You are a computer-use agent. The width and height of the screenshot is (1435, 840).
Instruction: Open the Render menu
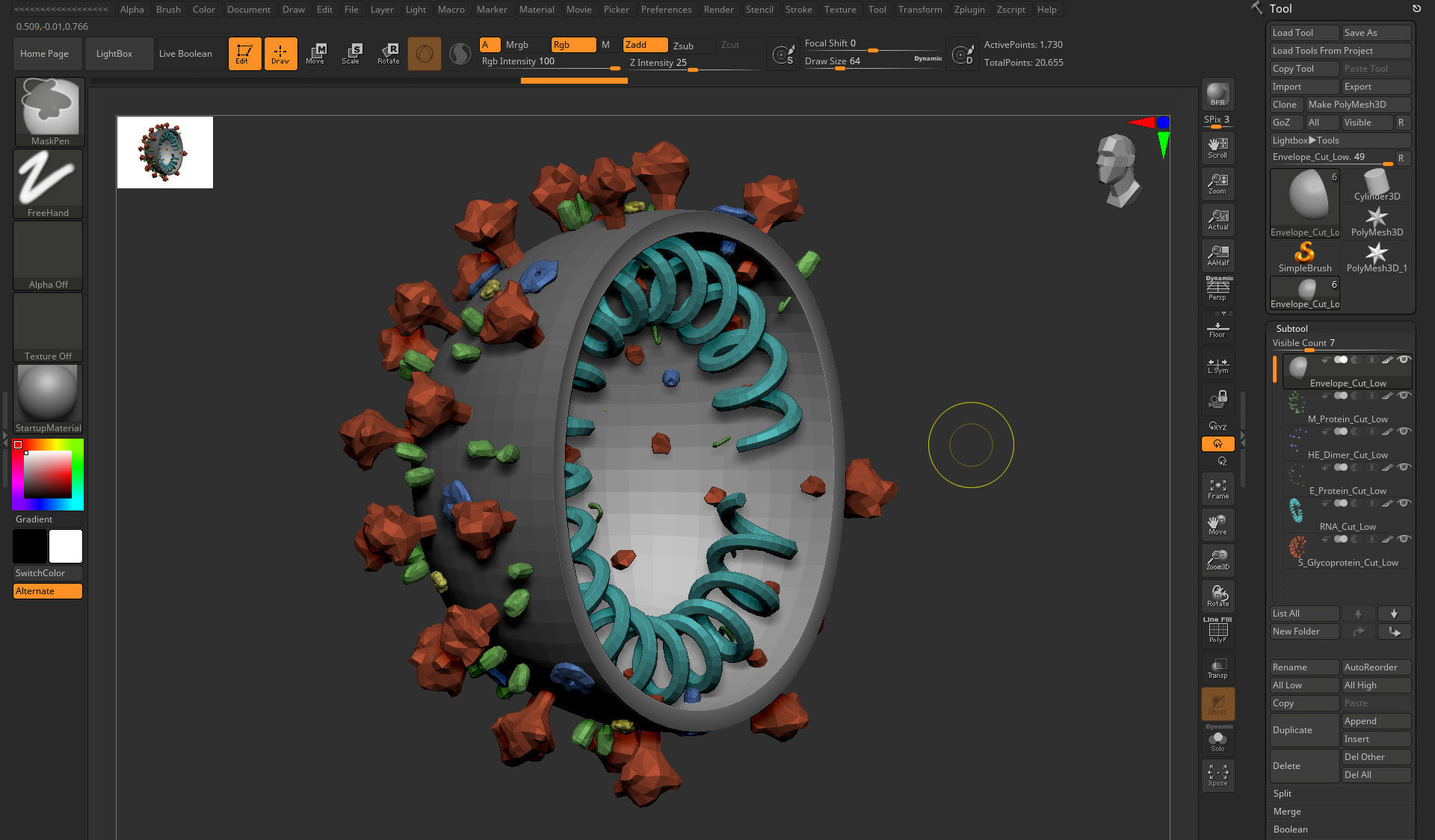click(718, 10)
